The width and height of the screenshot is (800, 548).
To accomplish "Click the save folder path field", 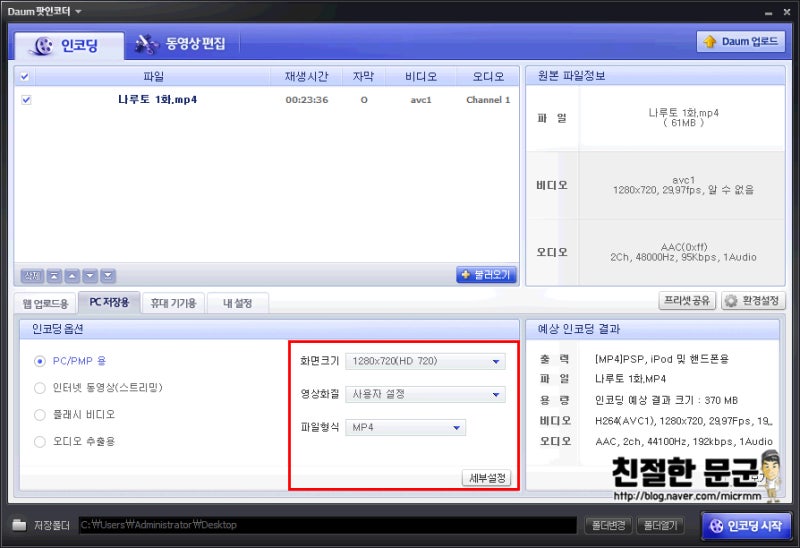I will tap(328, 525).
